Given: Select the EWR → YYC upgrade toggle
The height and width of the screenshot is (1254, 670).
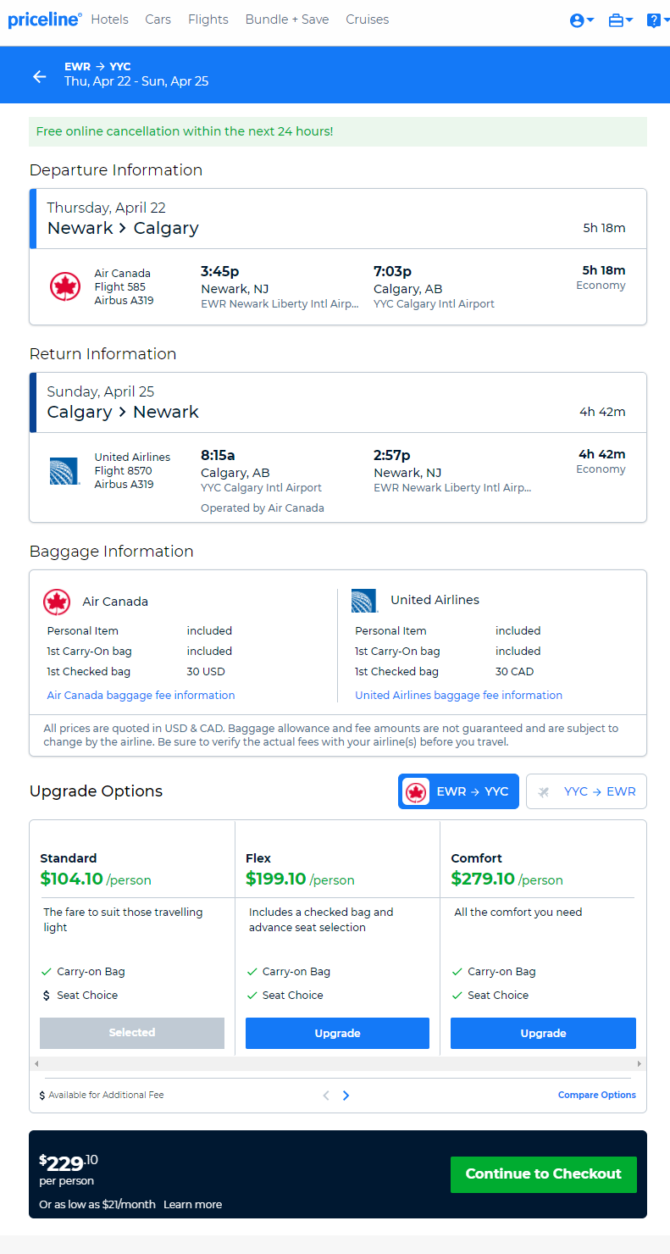Looking at the screenshot, I should (x=458, y=791).
